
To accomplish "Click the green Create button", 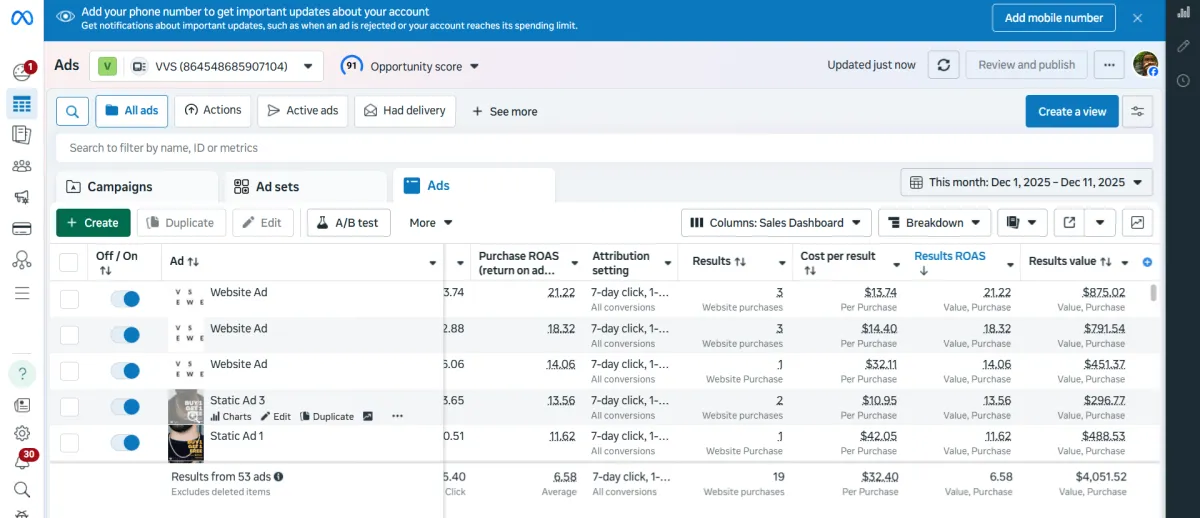I will pyautogui.click(x=92, y=223).
